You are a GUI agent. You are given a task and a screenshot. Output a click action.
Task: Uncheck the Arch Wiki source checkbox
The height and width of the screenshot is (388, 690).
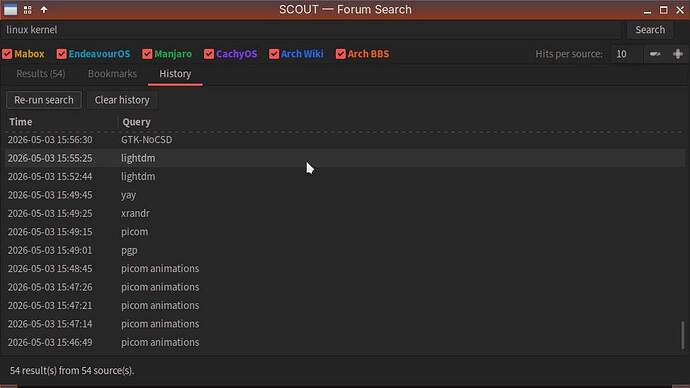coord(274,54)
